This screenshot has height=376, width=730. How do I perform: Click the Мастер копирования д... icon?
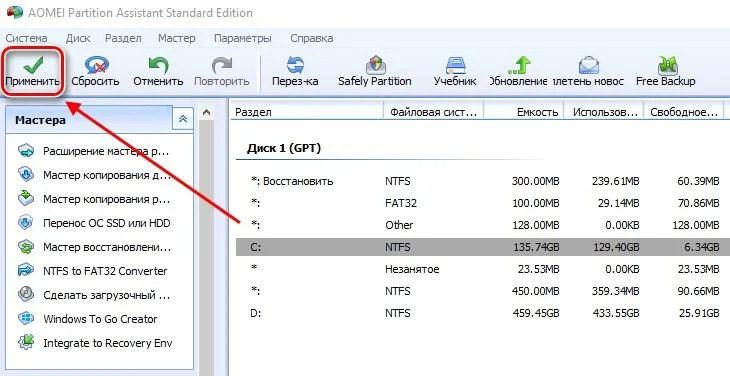(26, 175)
